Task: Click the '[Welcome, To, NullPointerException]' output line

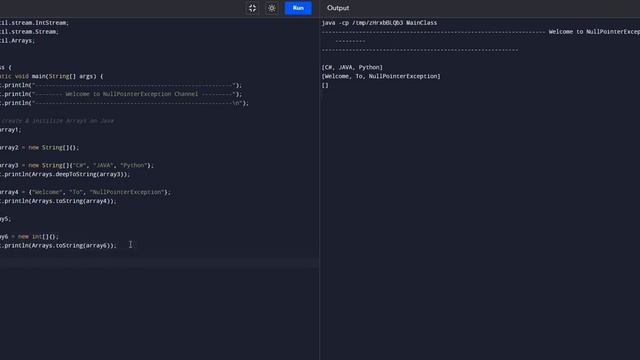Action: click(381, 76)
